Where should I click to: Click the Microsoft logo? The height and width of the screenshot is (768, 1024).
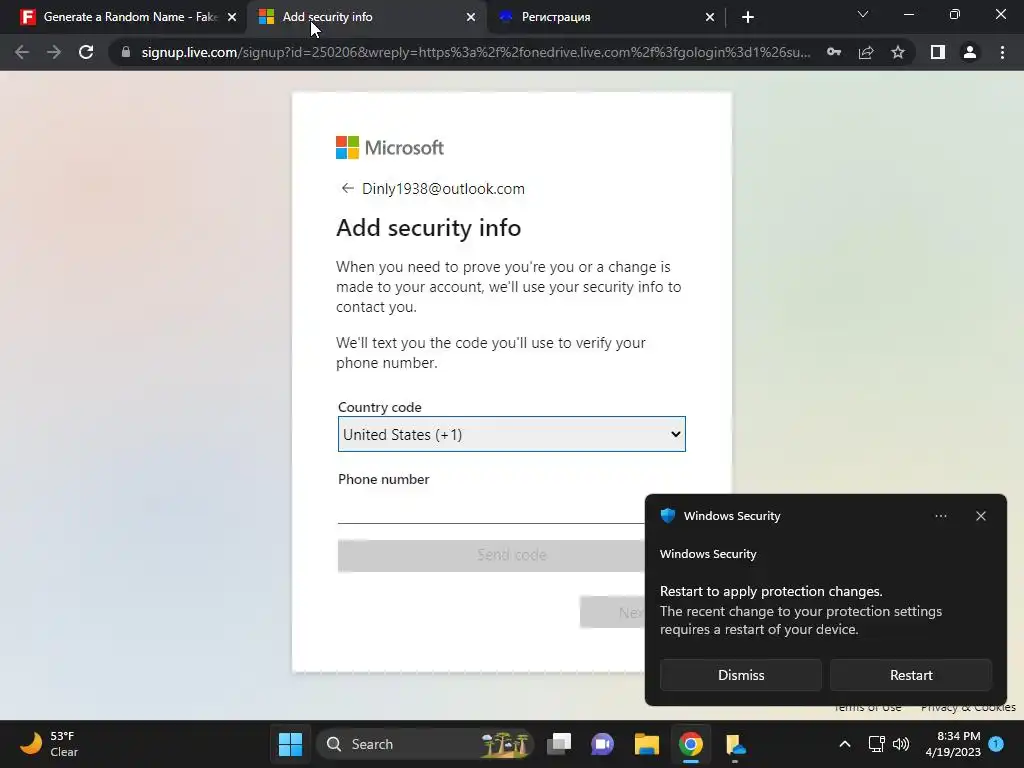pyautogui.click(x=390, y=148)
